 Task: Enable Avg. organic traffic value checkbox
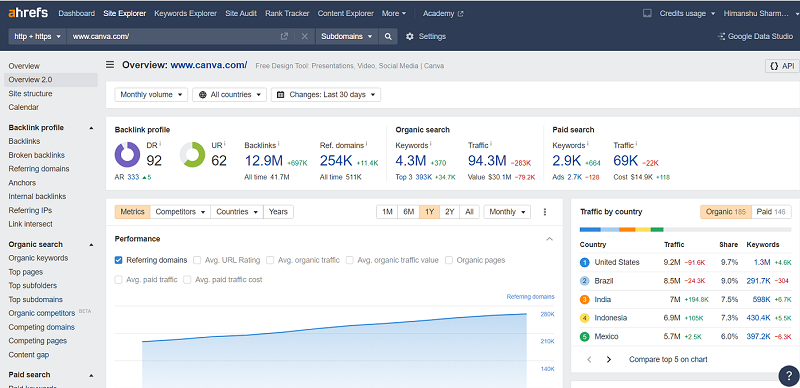pos(349,260)
